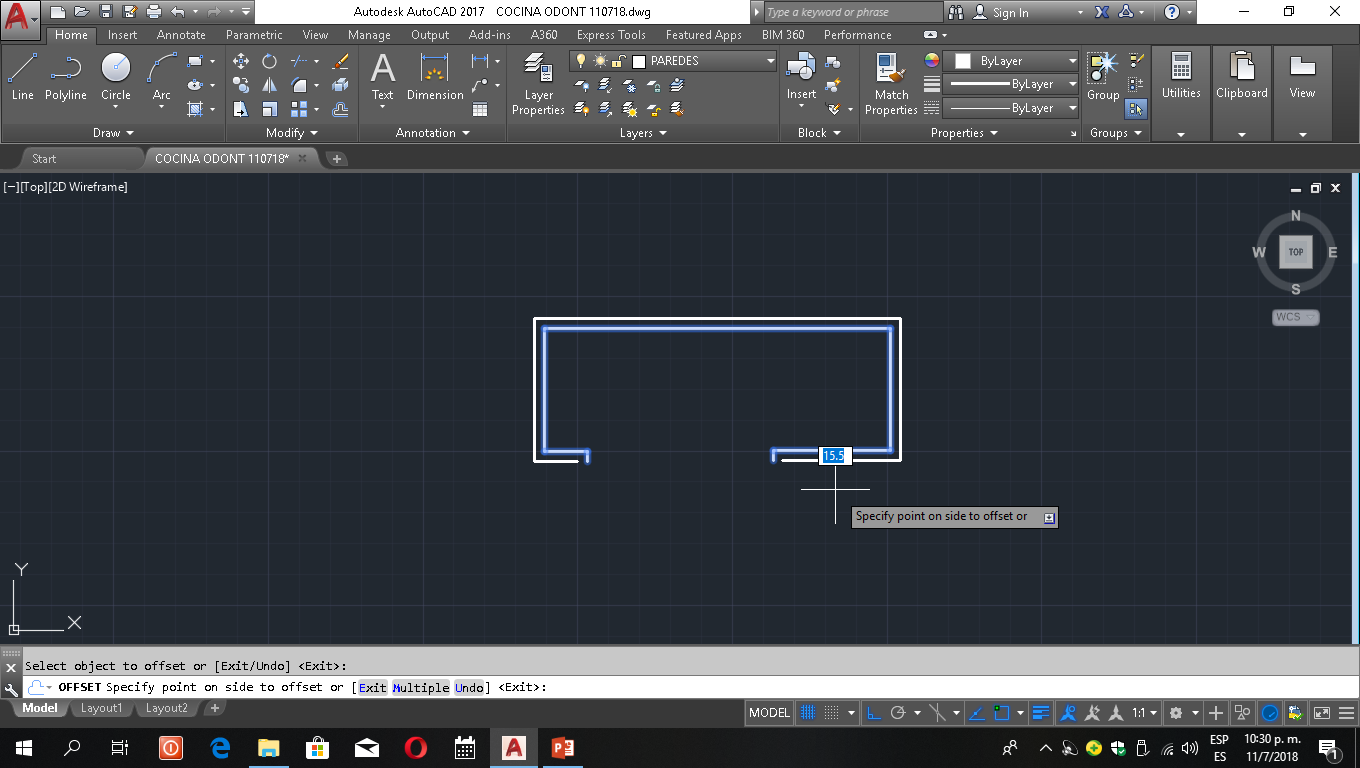Toggle lineweight display in status bar

click(1041, 713)
